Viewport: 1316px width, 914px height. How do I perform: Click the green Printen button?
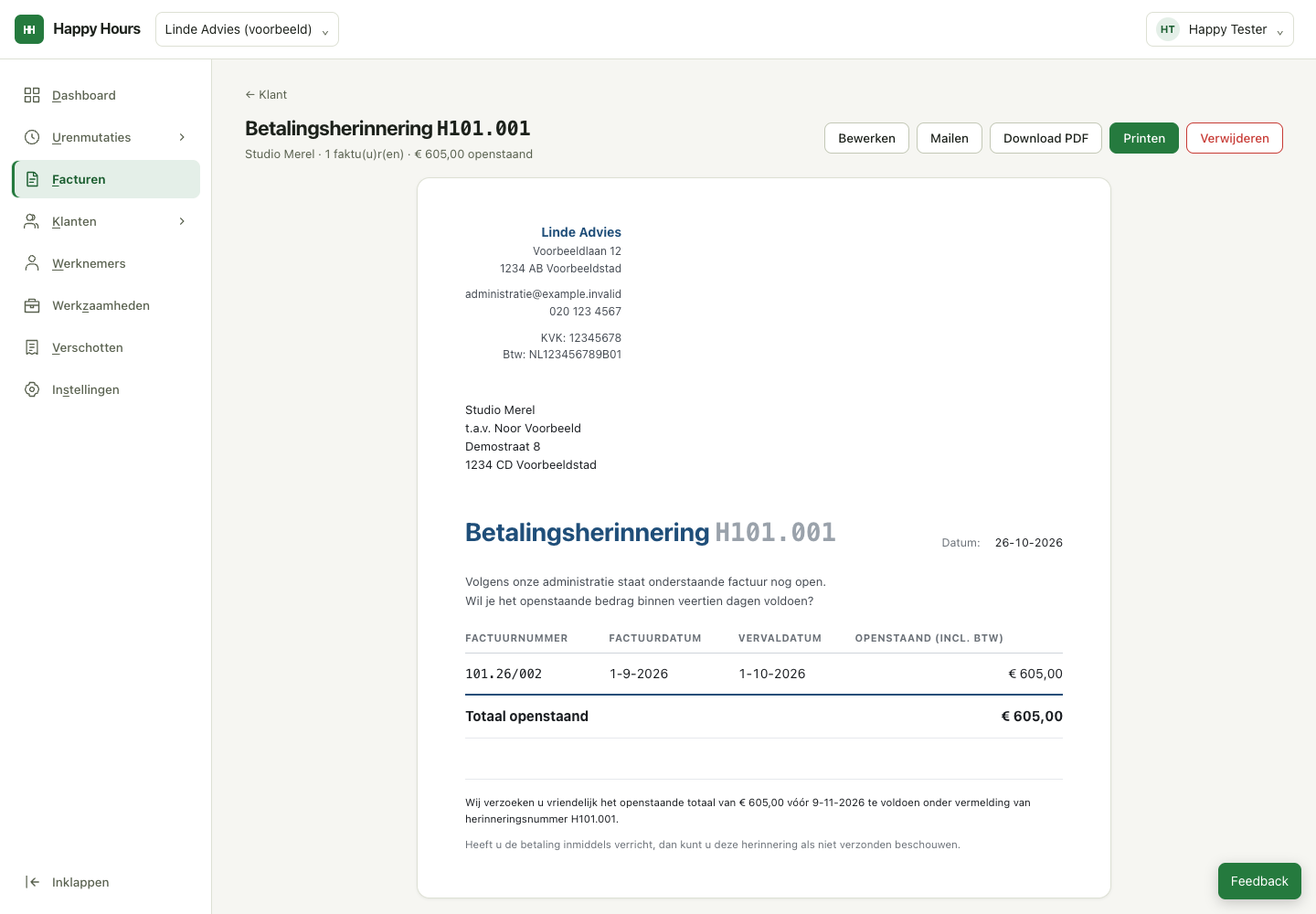(x=1144, y=138)
